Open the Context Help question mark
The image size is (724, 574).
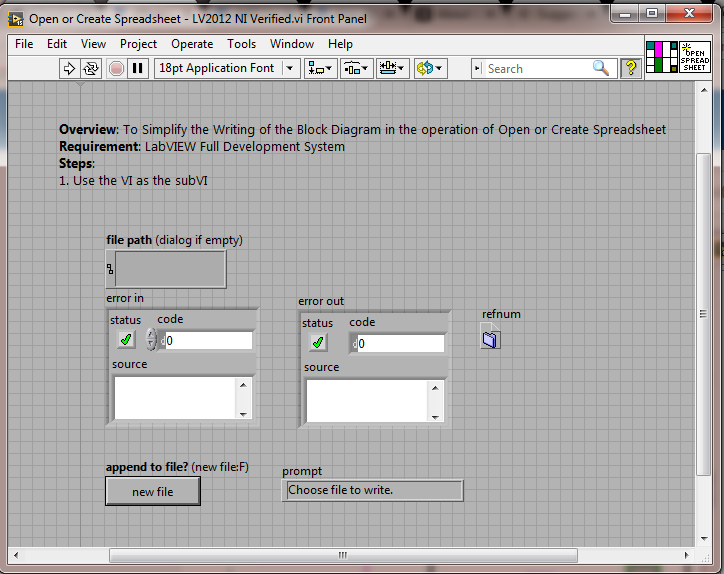click(x=631, y=68)
